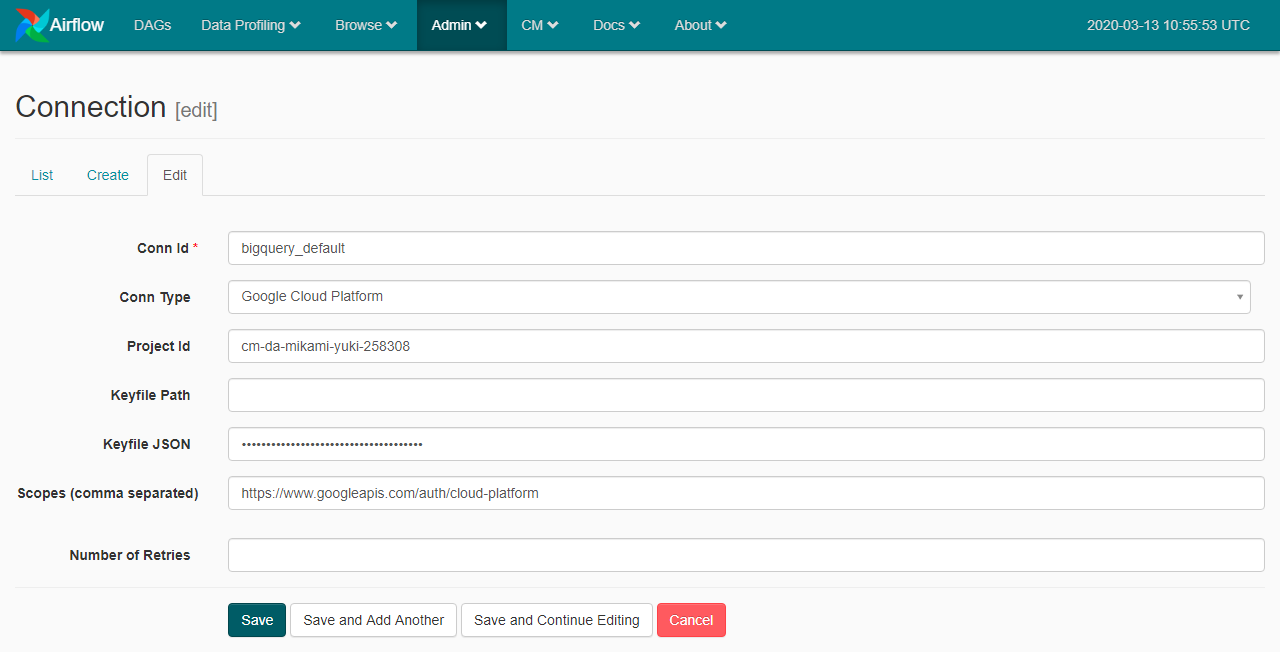
Task: Switch to the Create tab
Action: [x=107, y=175]
